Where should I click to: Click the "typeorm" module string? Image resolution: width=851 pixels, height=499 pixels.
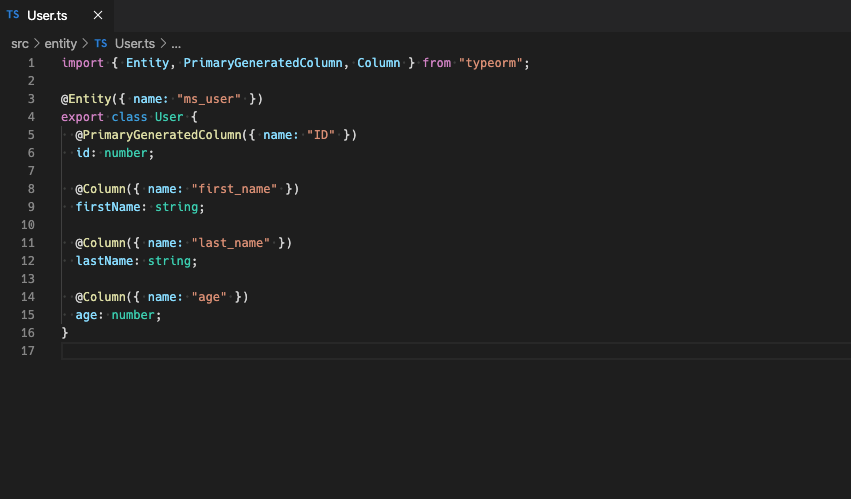point(491,63)
